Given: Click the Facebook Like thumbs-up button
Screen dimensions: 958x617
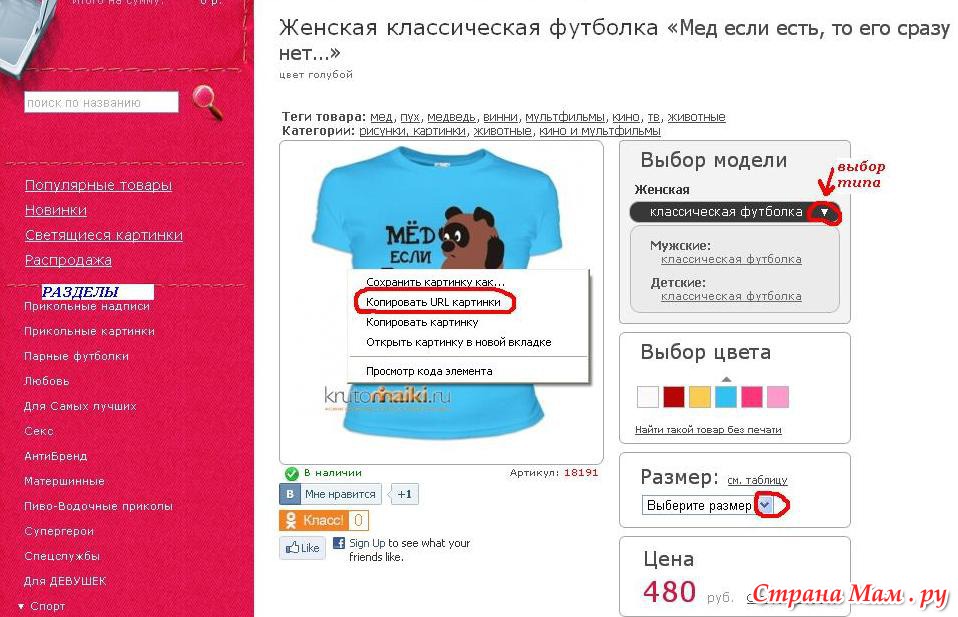Looking at the screenshot, I should [x=303, y=547].
